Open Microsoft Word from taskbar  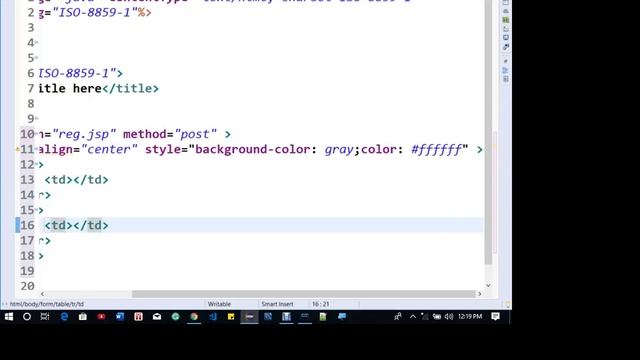[120, 316]
